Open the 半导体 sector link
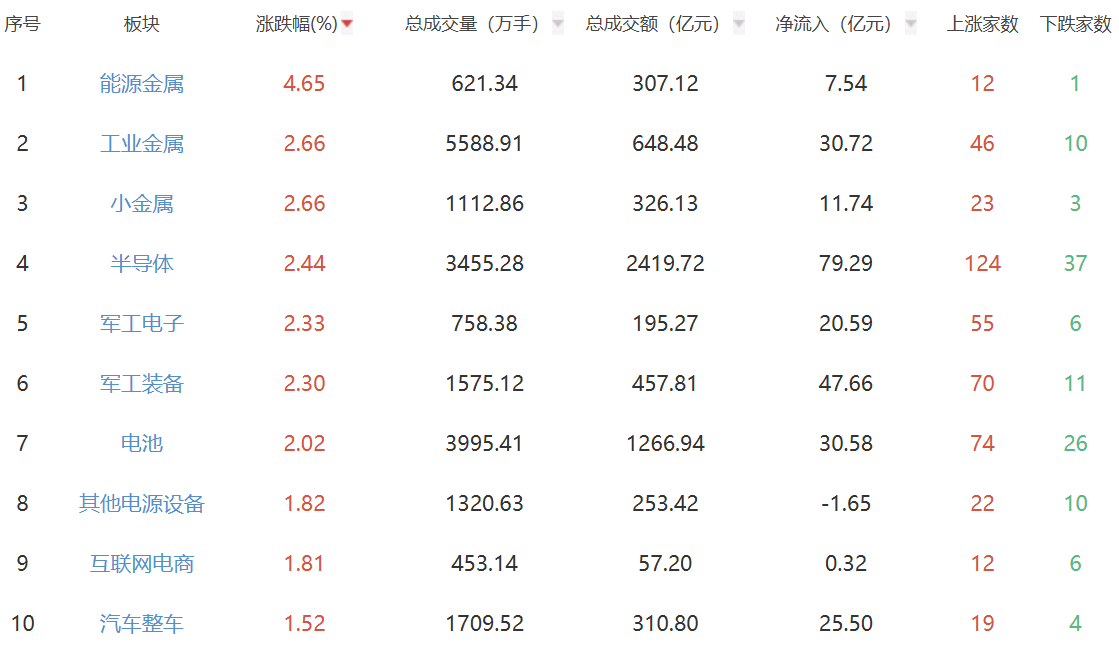Viewport: 1119px width, 645px height. pyautogui.click(x=142, y=264)
